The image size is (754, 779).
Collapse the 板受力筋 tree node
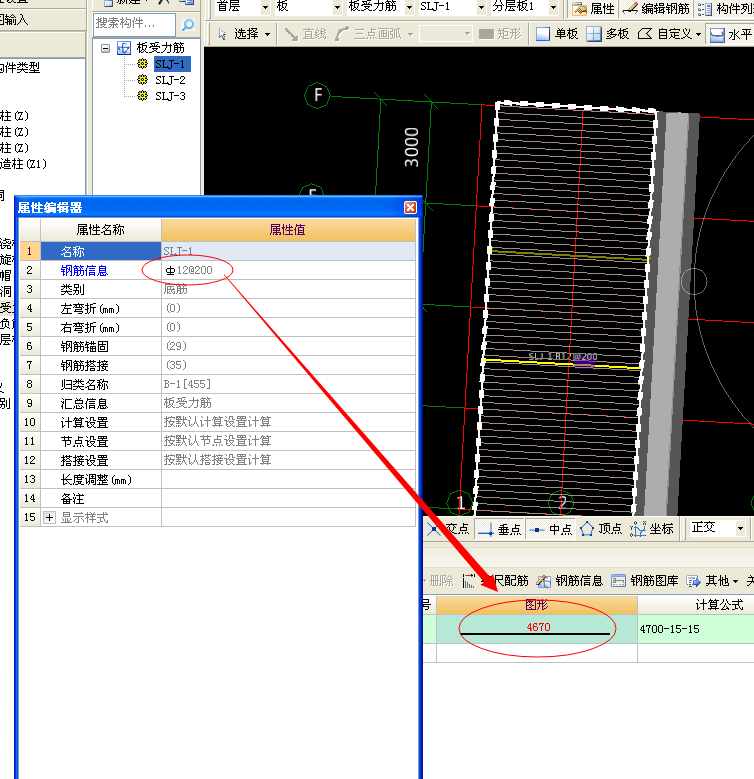pyautogui.click(x=105, y=48)
